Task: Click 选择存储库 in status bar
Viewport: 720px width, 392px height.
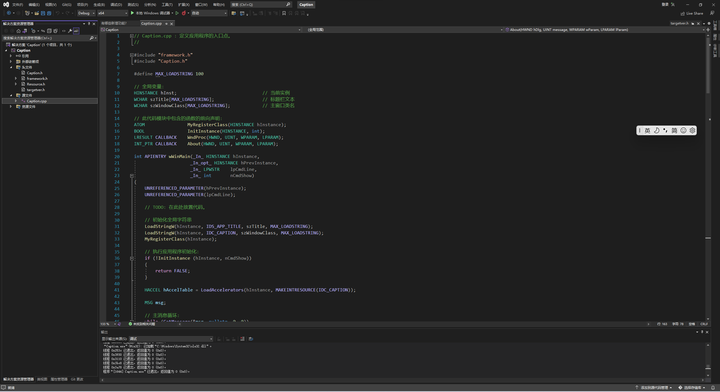Action: [x=692, y=387]
